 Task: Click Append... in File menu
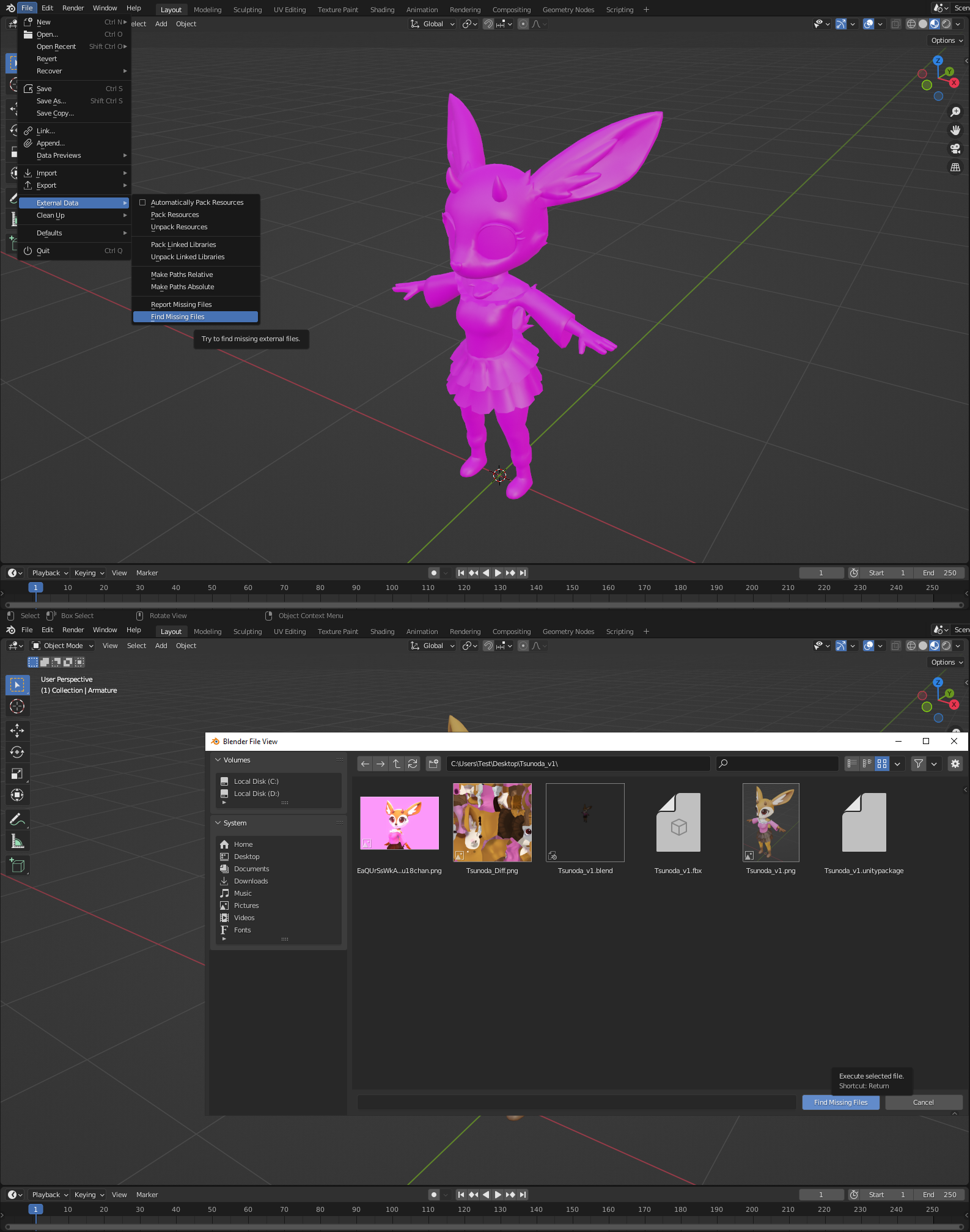coord(74,143)
